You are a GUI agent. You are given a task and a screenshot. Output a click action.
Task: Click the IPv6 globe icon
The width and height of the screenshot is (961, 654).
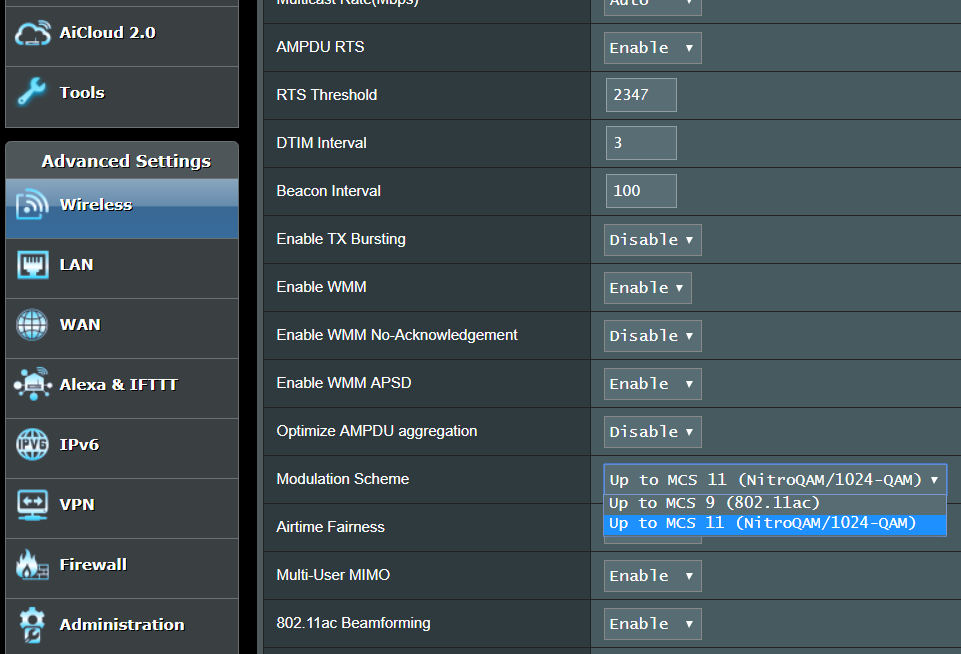click(x=33, y=445)
